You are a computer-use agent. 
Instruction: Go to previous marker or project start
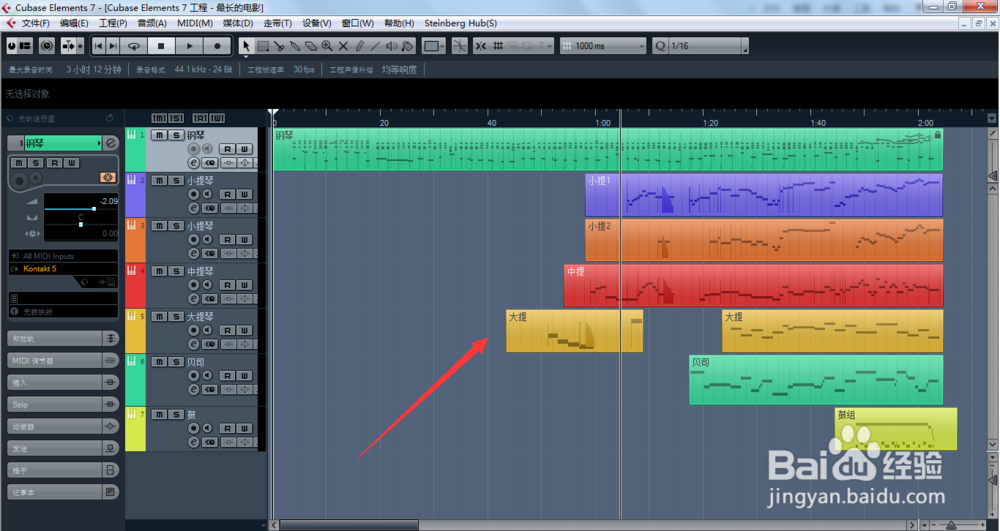point(98,46)
